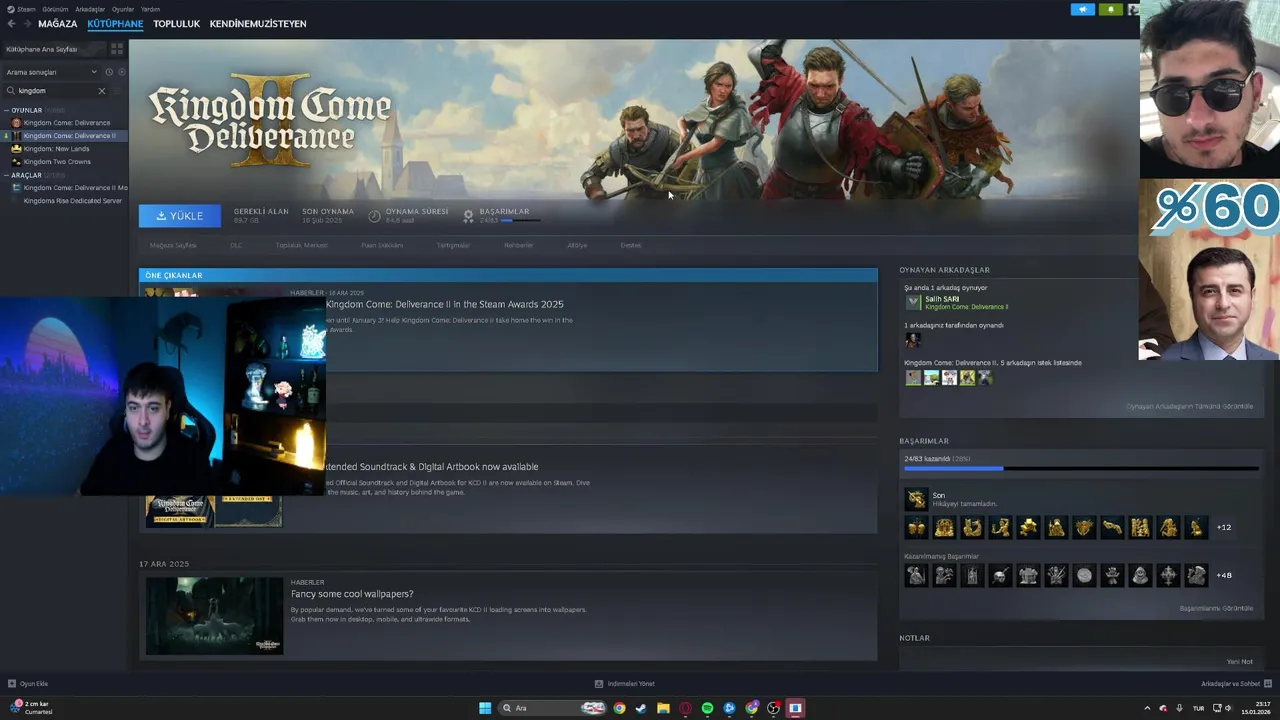
Task: Open Arkadaşlar ve Sohbet
Action: (x=1236, y=684)
